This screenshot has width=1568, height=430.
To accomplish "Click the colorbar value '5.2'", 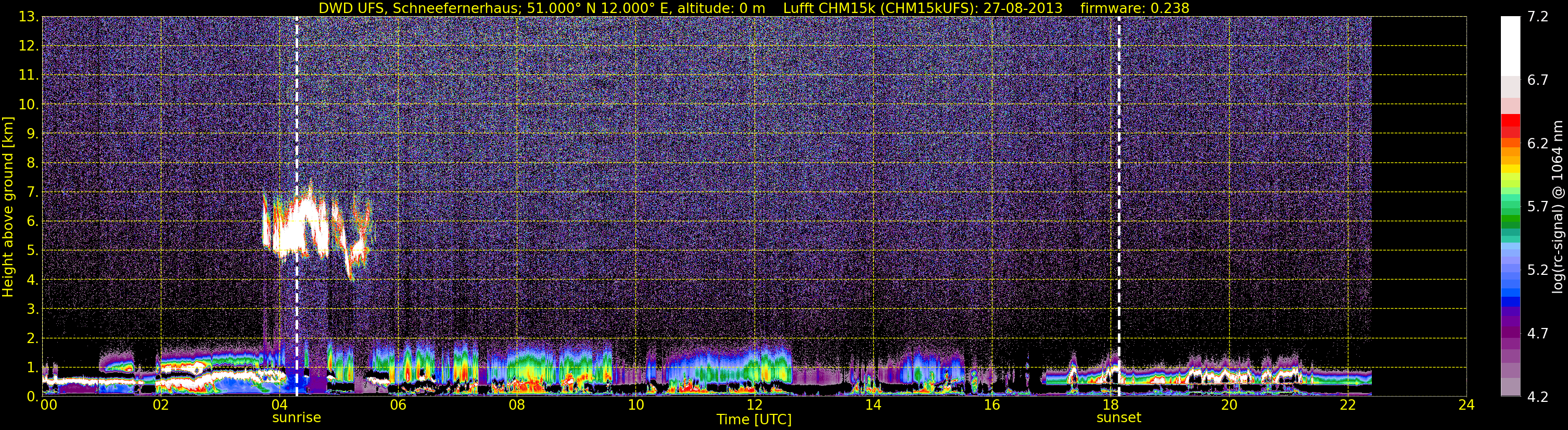I will coord(1538,270).
